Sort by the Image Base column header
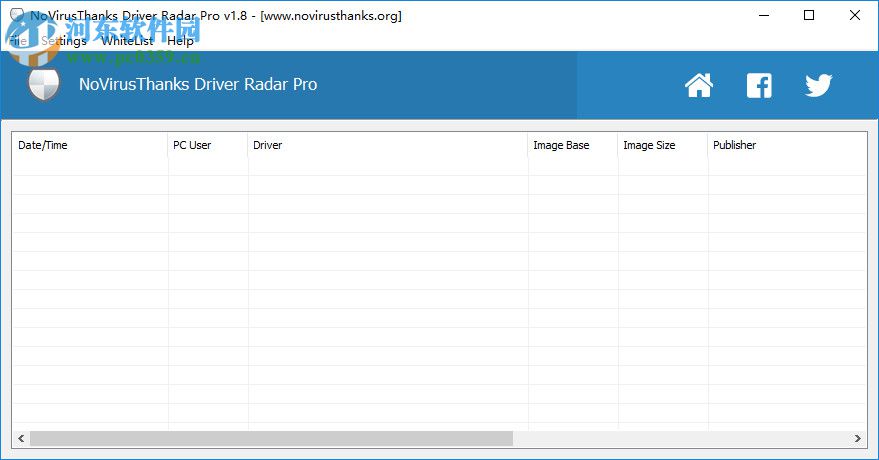879x460 pixels. point(572,145)
